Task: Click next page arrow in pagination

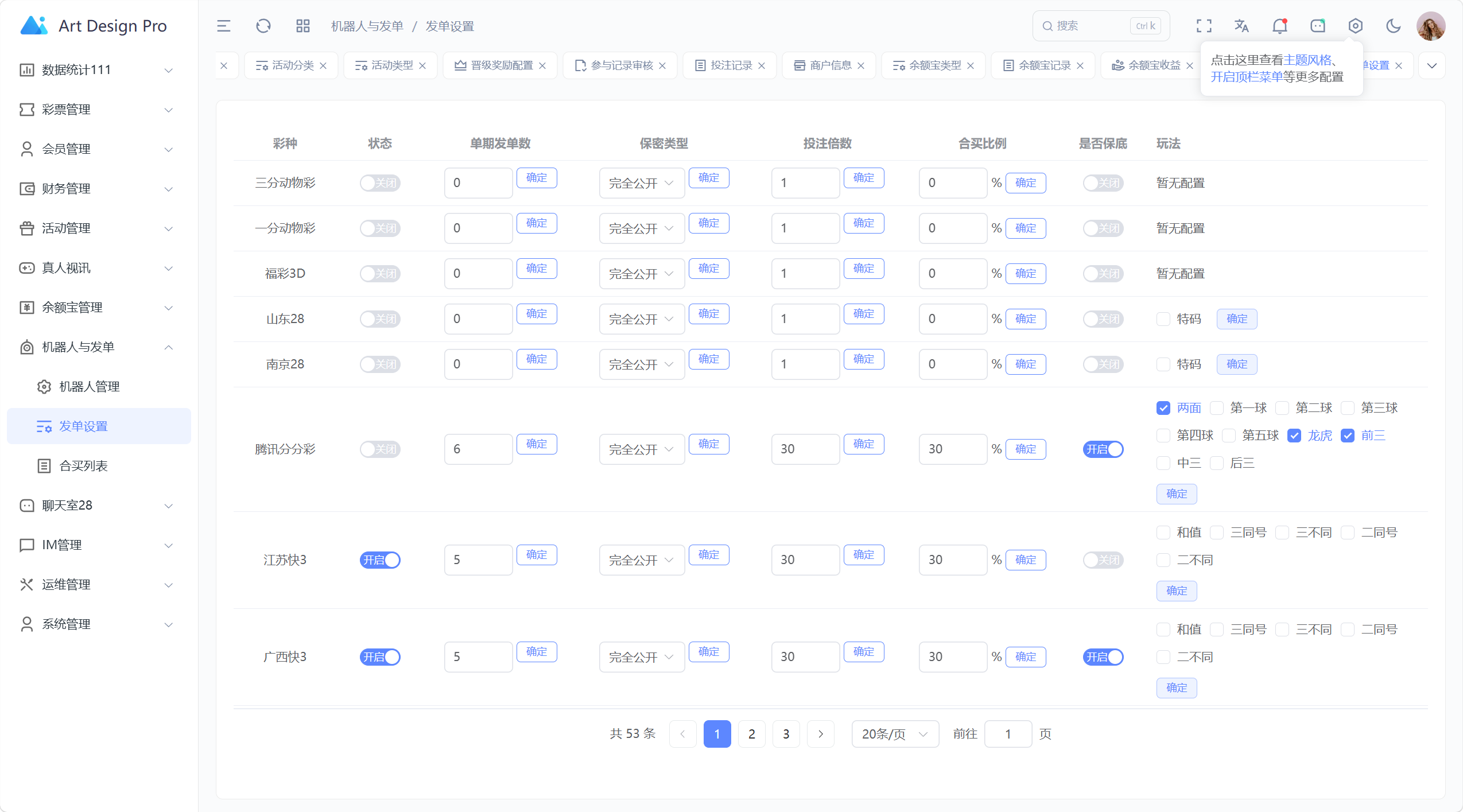Action: [x=821, y=734]
